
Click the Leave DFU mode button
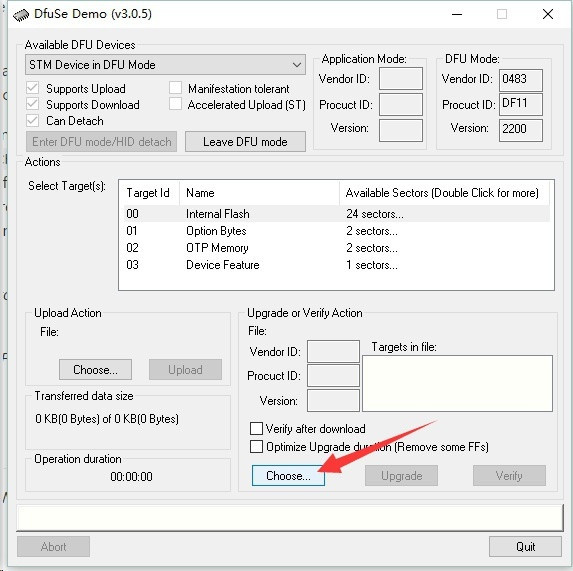point(245,141)
